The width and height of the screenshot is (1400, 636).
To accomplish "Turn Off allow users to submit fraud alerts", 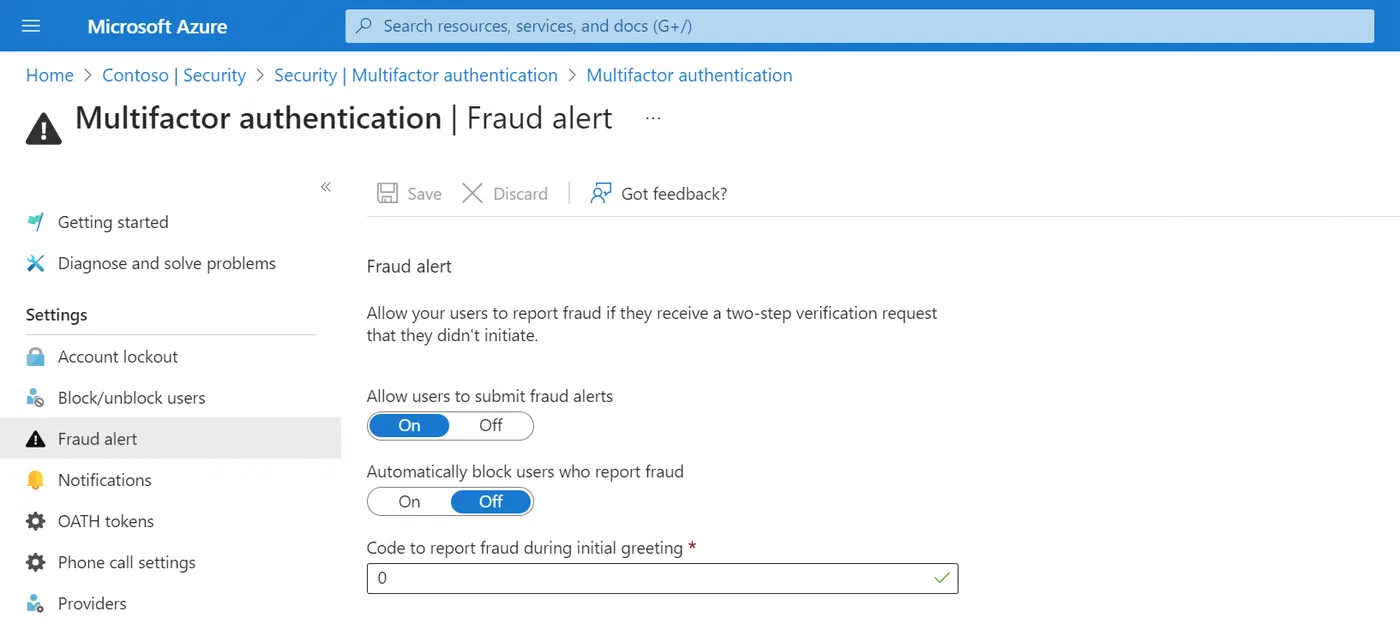I will pyautogui.click(x=491, y=425).
